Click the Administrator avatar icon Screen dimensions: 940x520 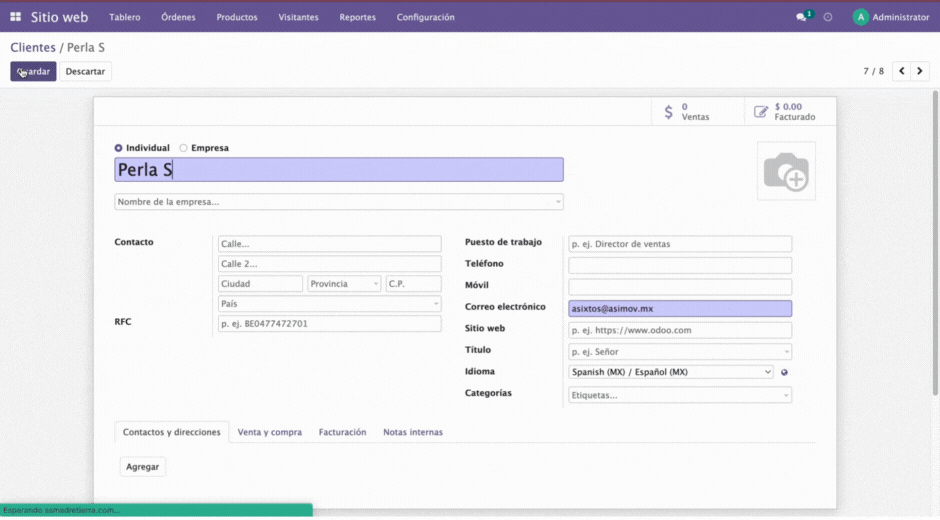861,17
